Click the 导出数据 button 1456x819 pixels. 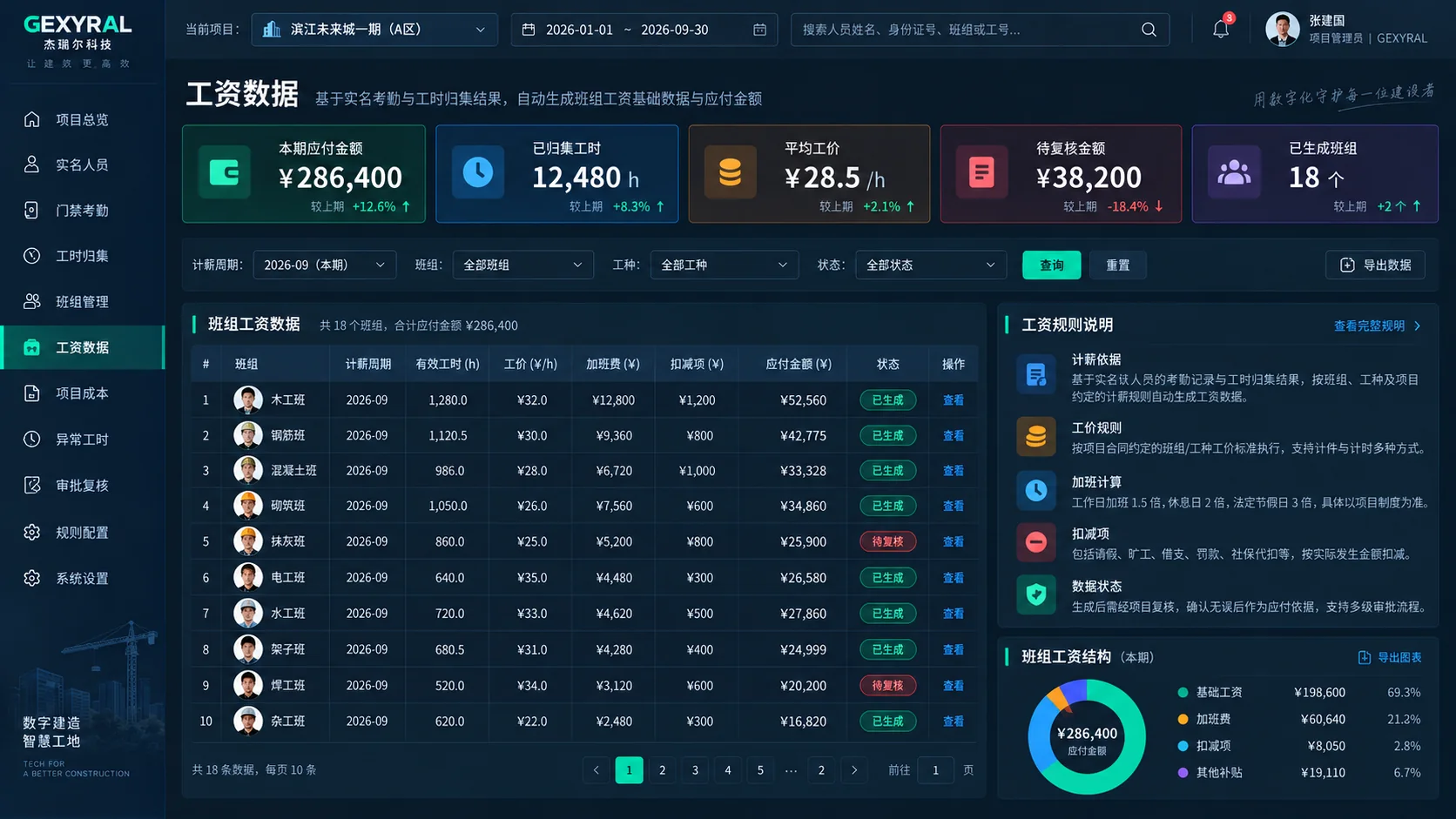click(1375, 265)
